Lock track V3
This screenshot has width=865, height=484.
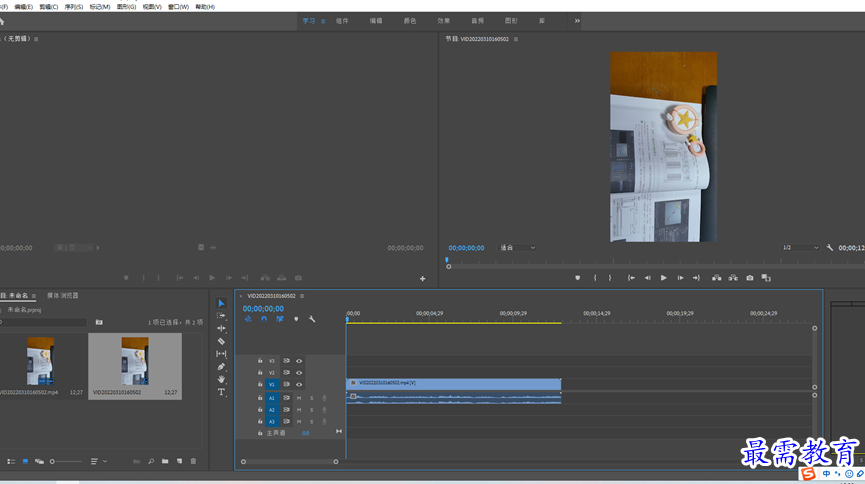coord(260,361)
